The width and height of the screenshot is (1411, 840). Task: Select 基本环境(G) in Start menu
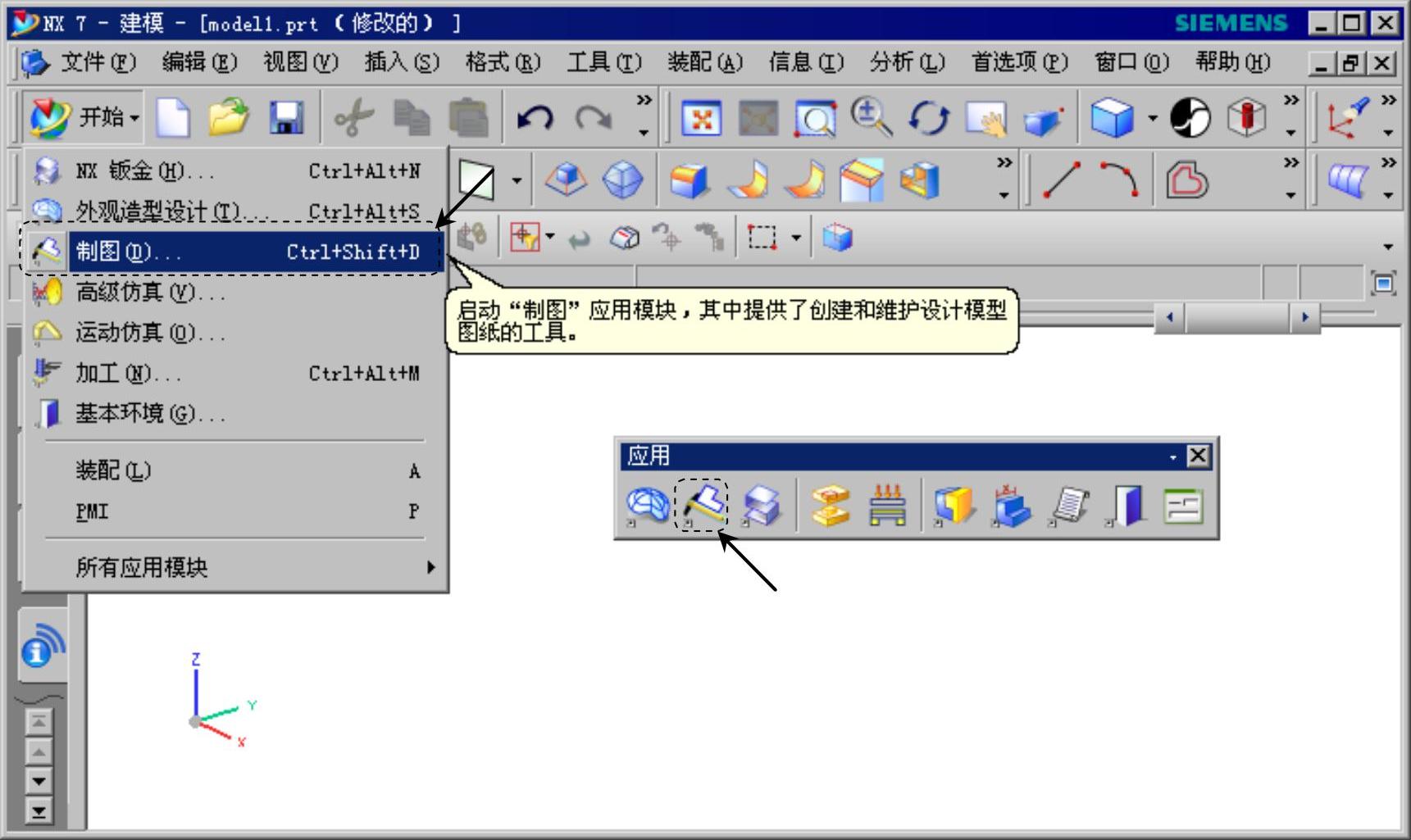(x=235, y=413)
